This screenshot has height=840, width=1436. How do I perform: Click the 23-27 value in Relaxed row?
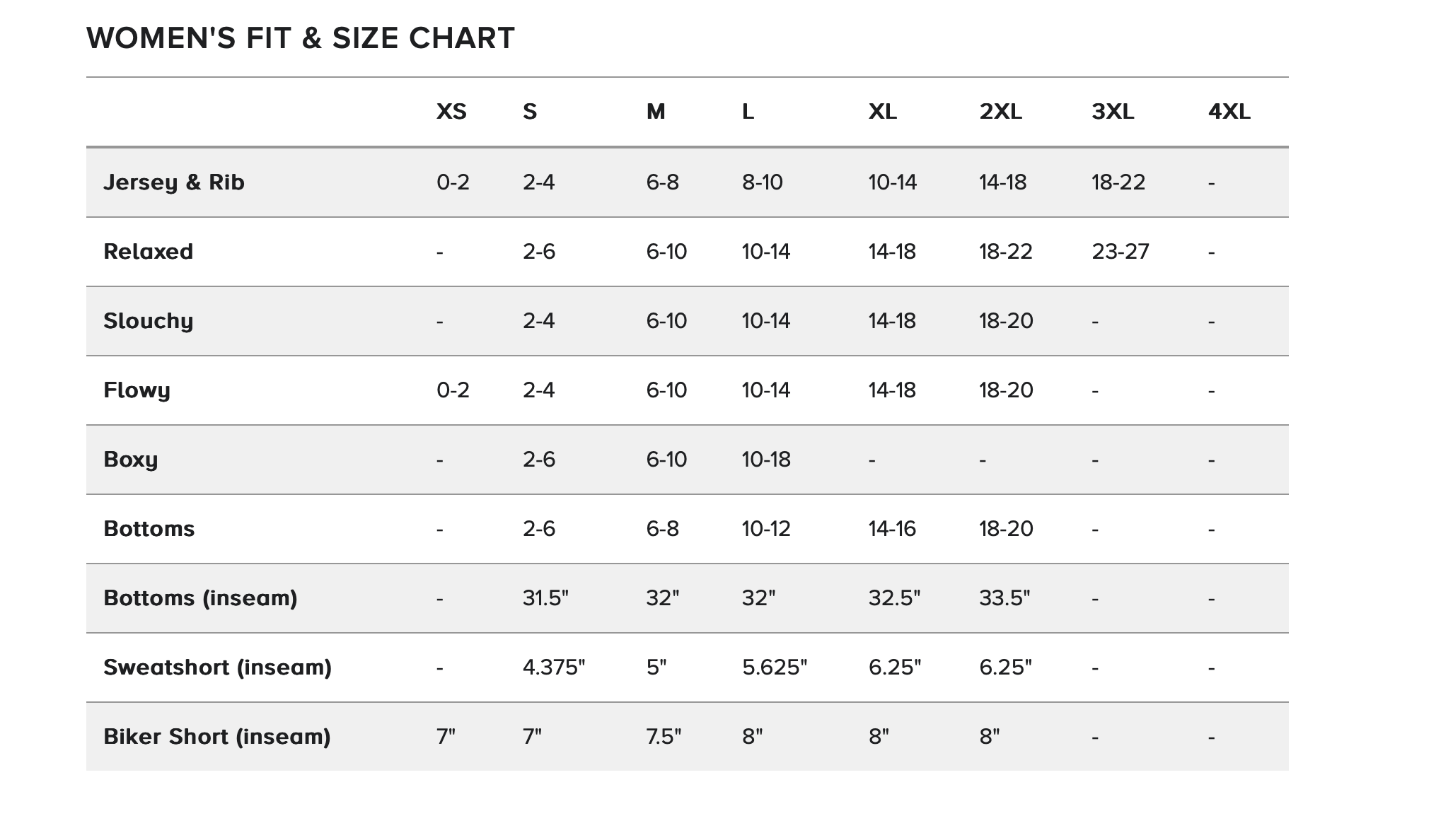pyautogui.click(x=1121, y=252)
